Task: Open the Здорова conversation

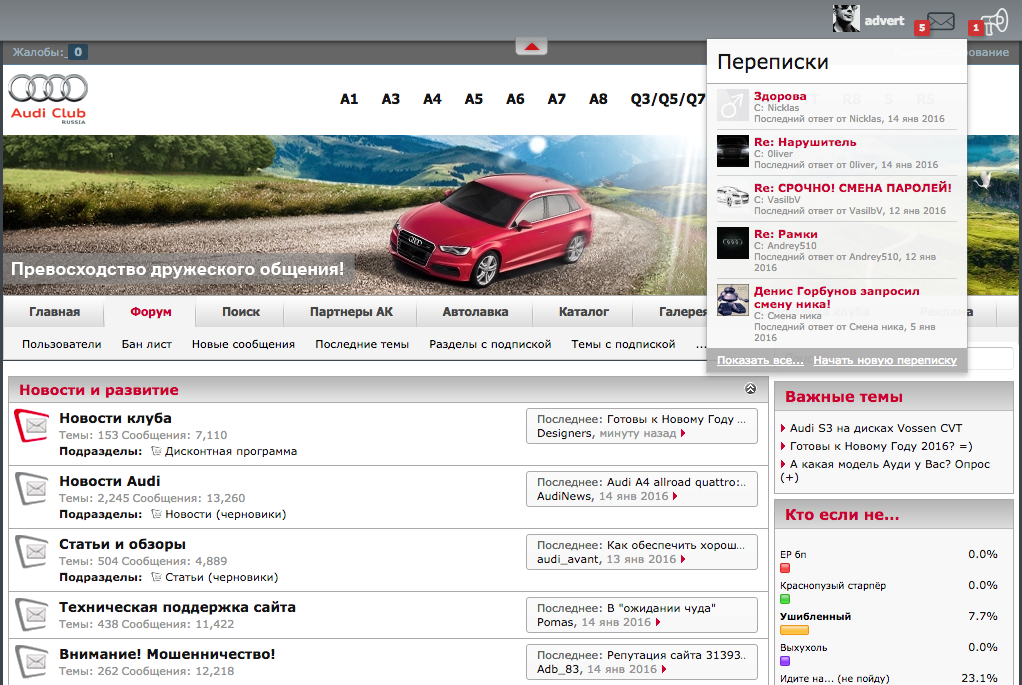Action: click(x=780, y=96)
